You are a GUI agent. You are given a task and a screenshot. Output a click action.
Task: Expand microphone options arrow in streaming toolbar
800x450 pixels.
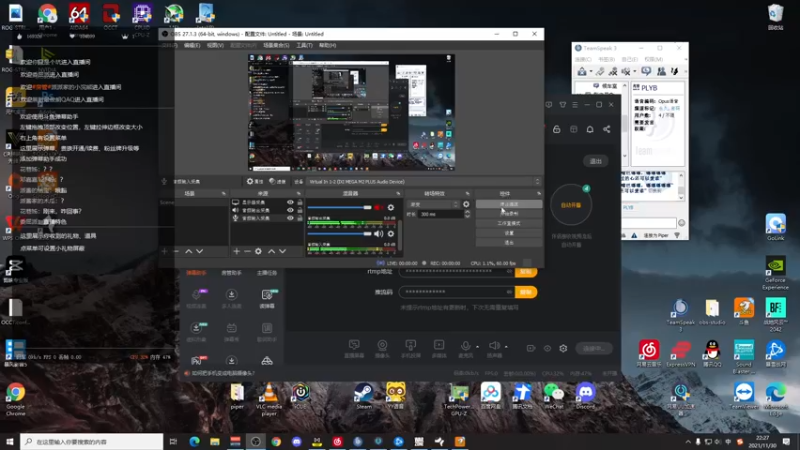(x=478, y=347)
